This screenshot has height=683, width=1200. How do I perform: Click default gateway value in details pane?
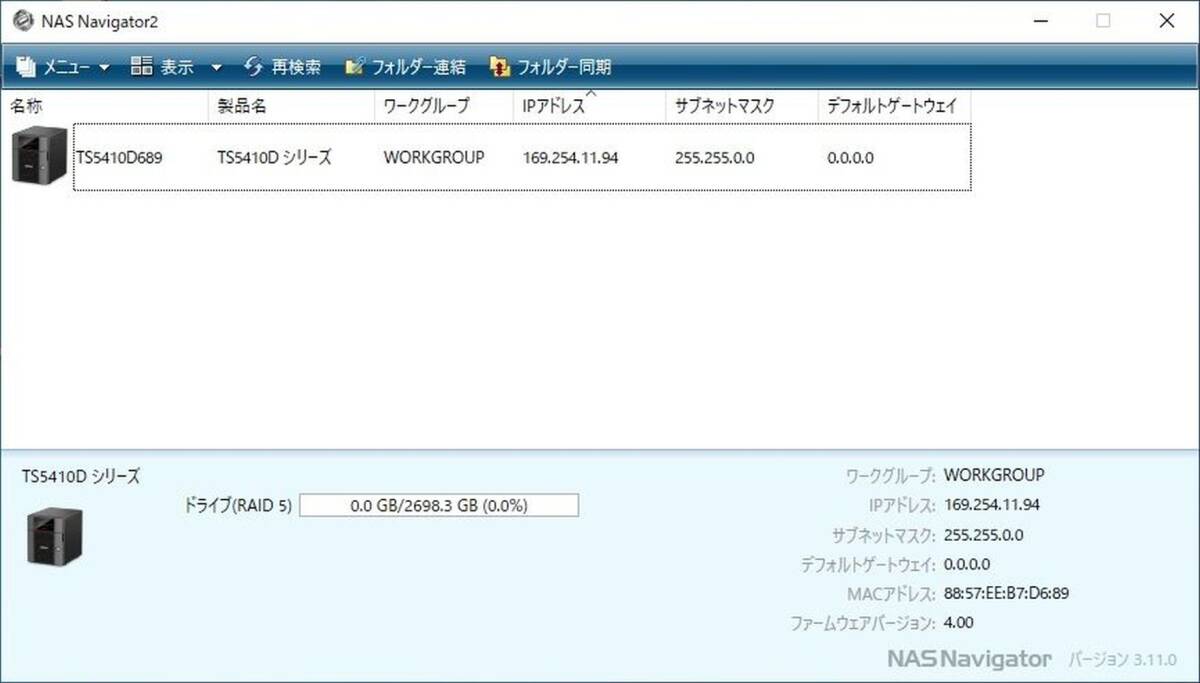967,564
